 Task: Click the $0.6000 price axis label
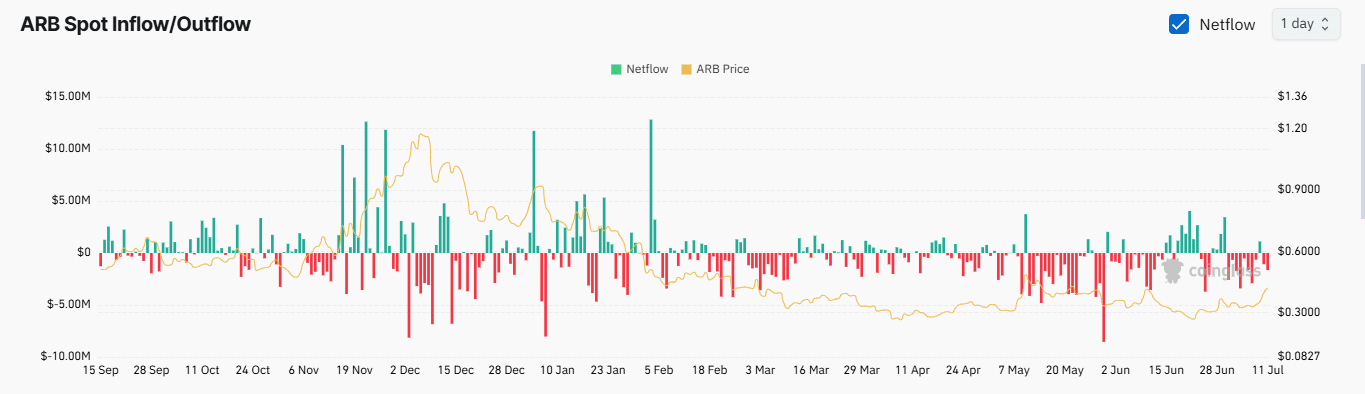[x=1299, y=251]
